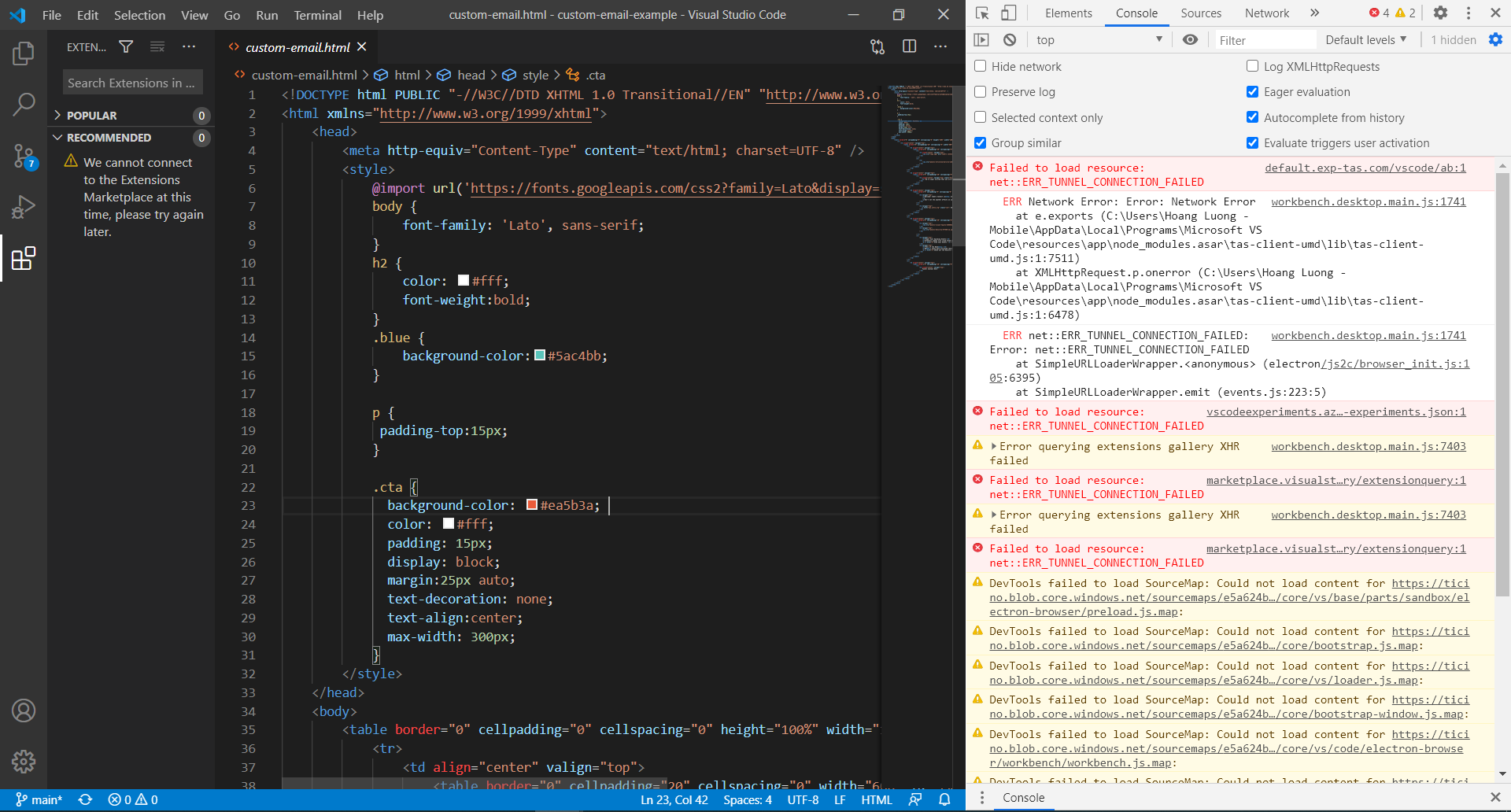
Task: Expand the extensions gallery XHR error
Action: [x=996, y=446]
